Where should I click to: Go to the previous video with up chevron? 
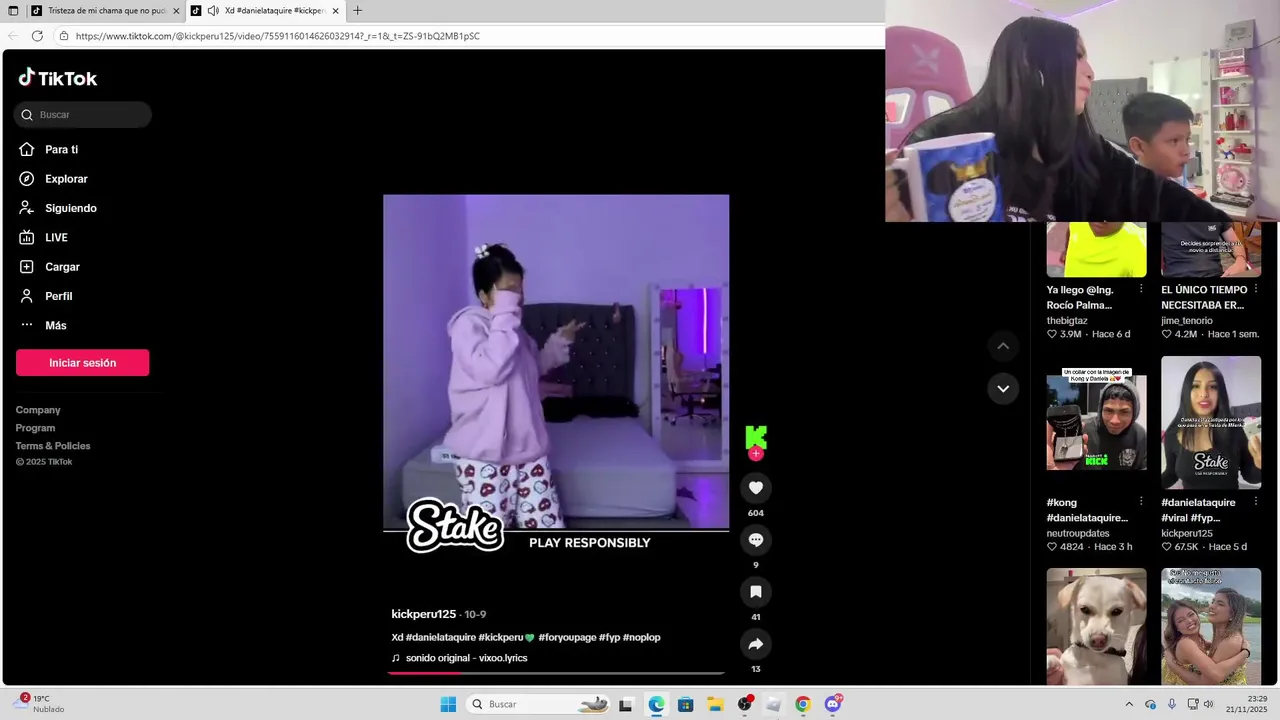tap(1003, 346)
